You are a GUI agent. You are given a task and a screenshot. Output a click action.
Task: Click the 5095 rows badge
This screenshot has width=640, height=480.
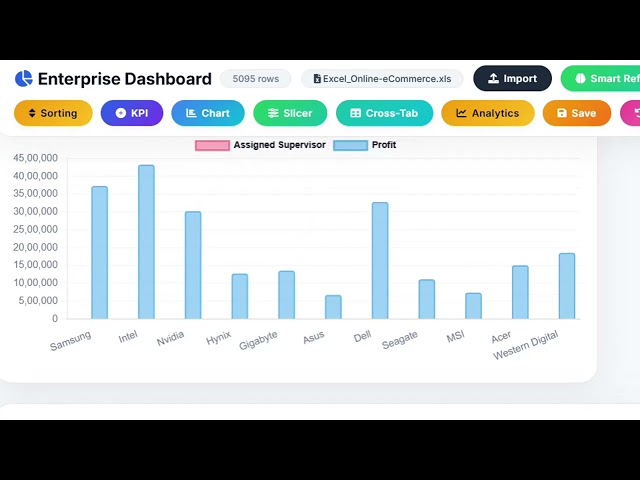(256, 79)
